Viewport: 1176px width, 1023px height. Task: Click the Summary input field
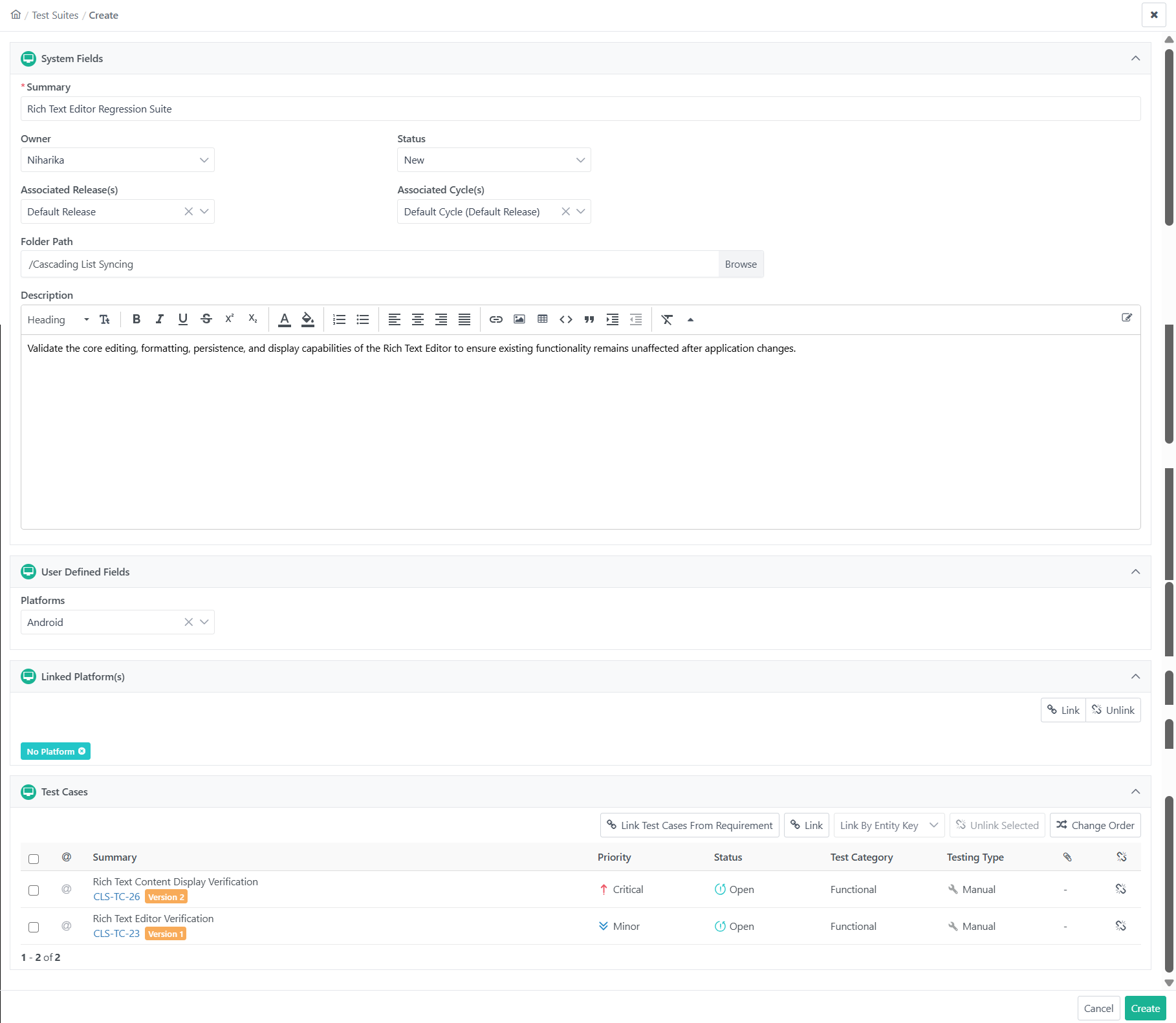coord(580,109)
